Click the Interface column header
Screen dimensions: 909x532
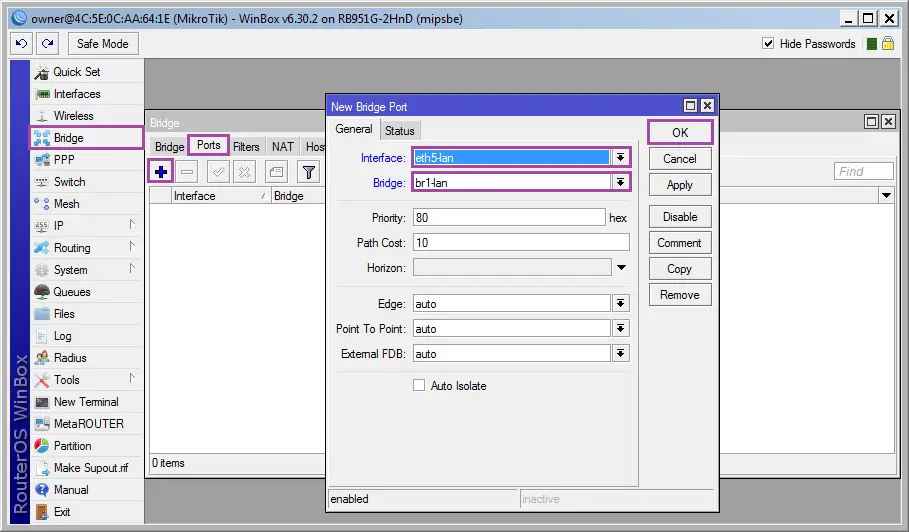point(221,196)
